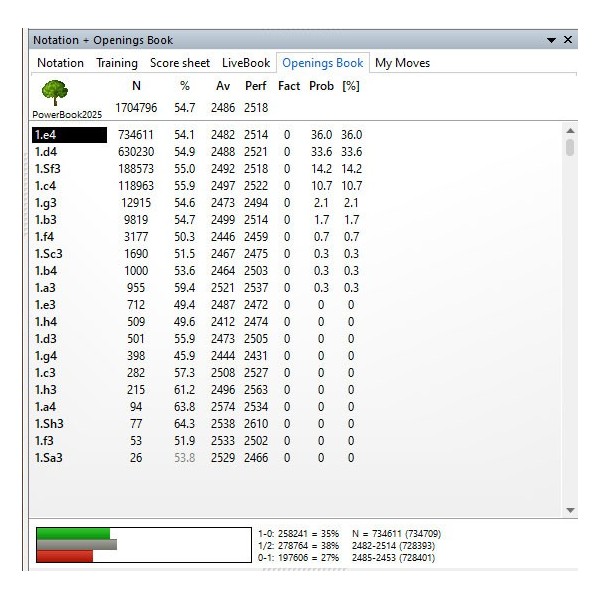Close the Notation + Openings Book panel
The height and width of the screenshot is (600, 600).
tap(568, 40)
